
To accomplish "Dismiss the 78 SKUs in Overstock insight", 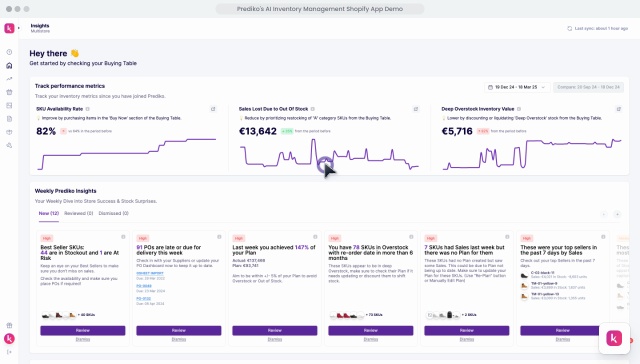I will tap(371, 340).
